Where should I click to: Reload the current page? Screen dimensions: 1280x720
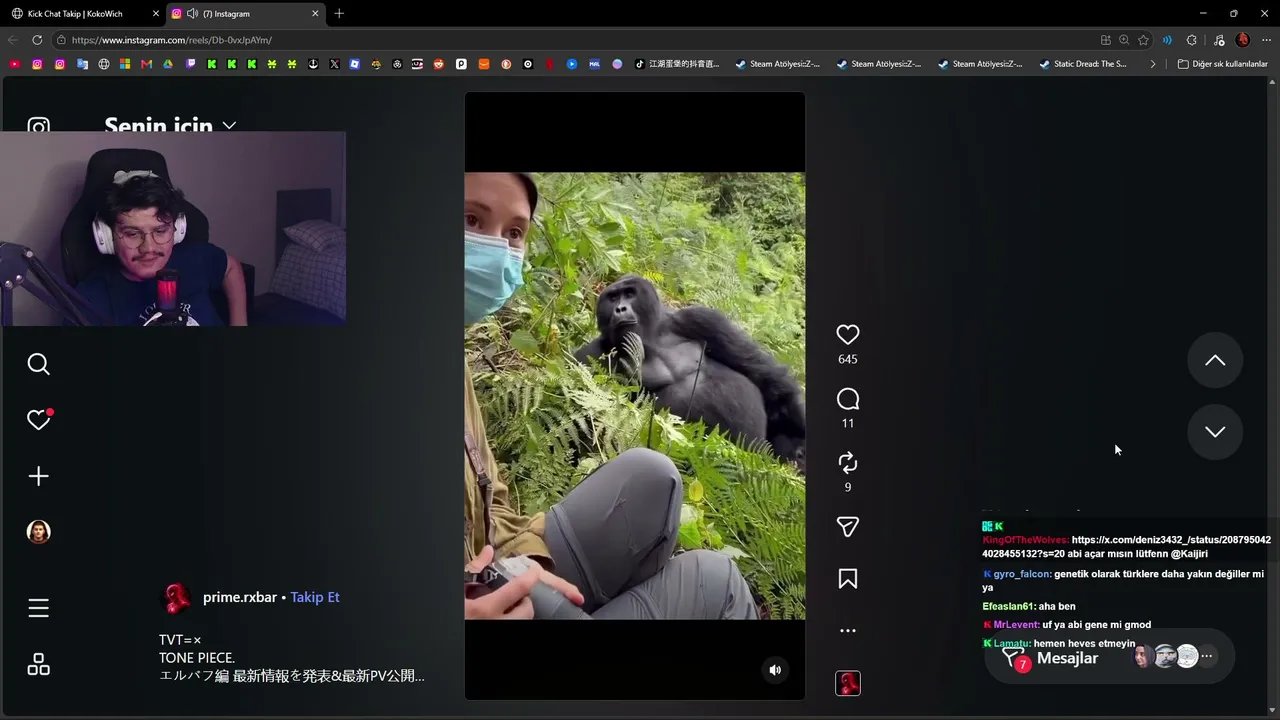tap(37, 40)
